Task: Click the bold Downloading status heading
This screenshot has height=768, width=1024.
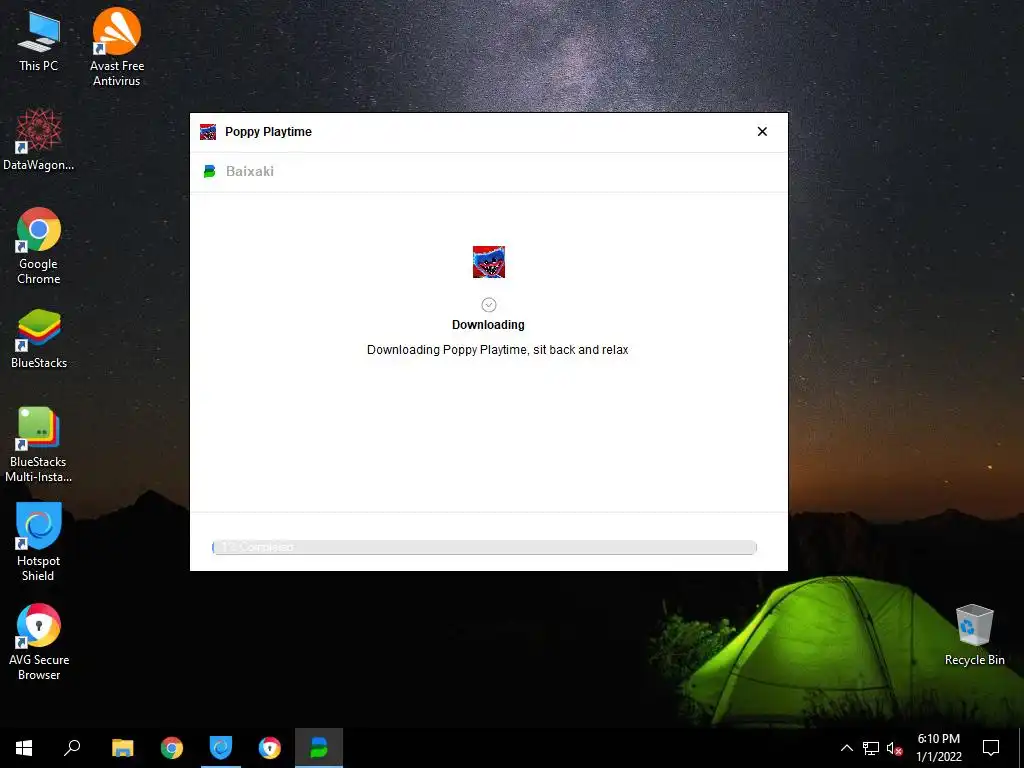Action: pos(488,325)
